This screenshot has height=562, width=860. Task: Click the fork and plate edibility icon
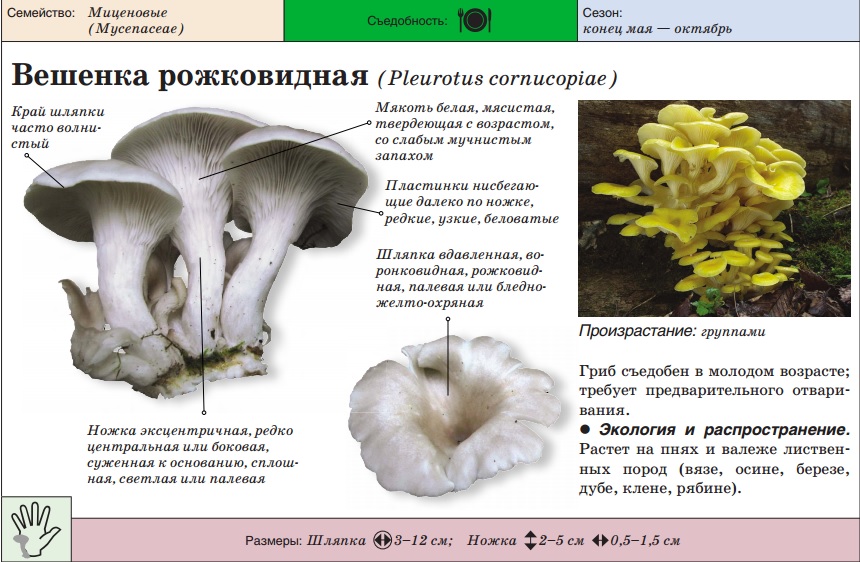point(474,21)
